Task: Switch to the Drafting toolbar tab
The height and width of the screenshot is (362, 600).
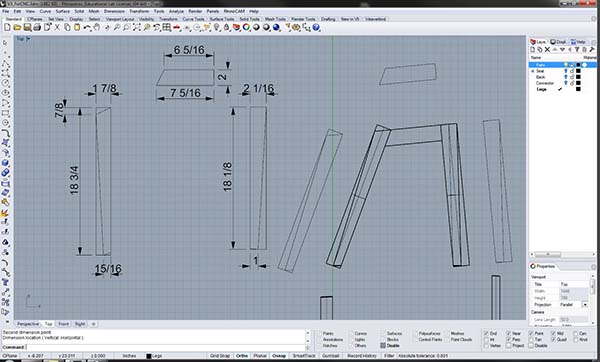Action: (328, 19)
